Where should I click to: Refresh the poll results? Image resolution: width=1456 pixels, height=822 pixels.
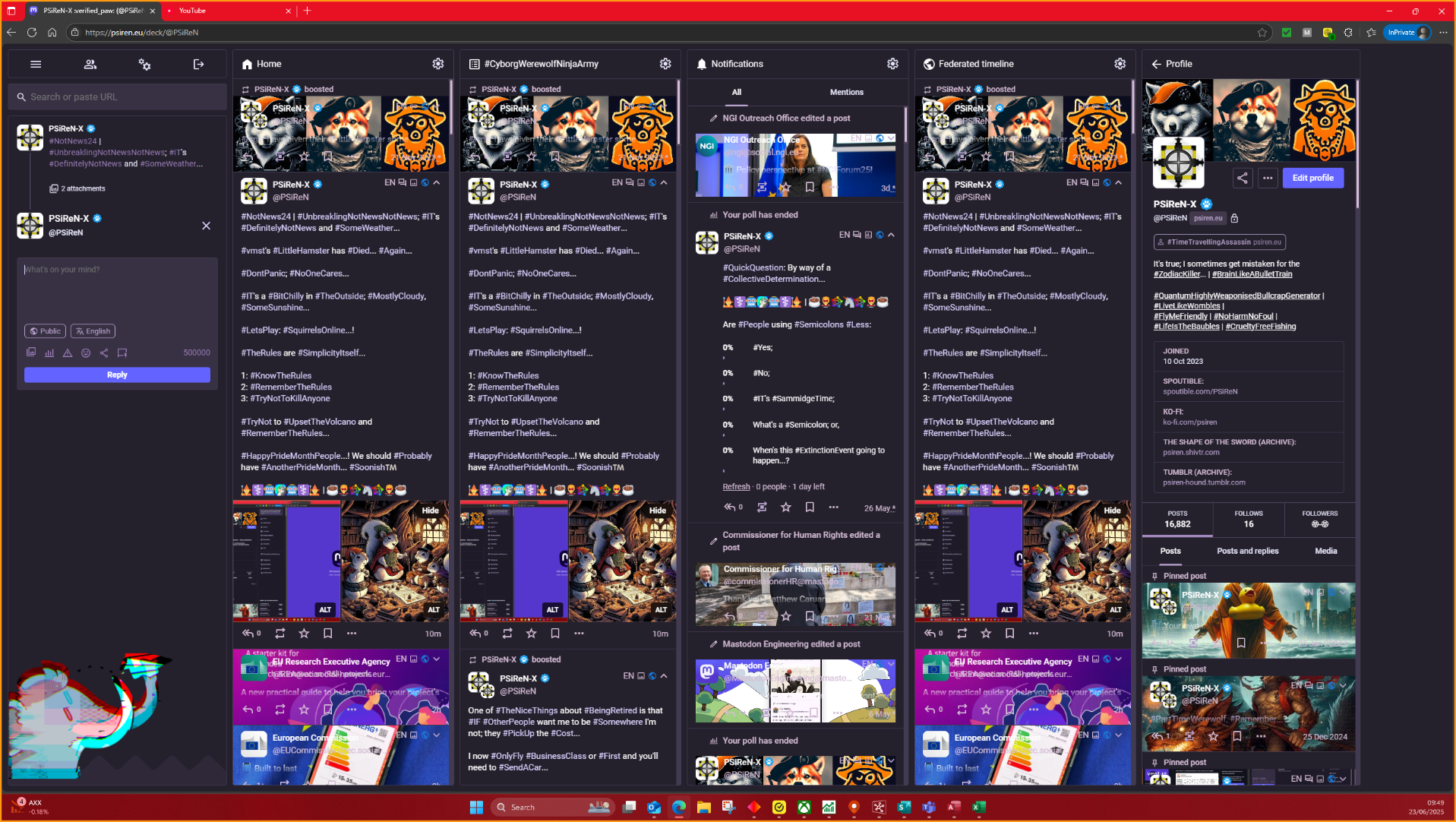pyautogui.click(x=736, y=487)
